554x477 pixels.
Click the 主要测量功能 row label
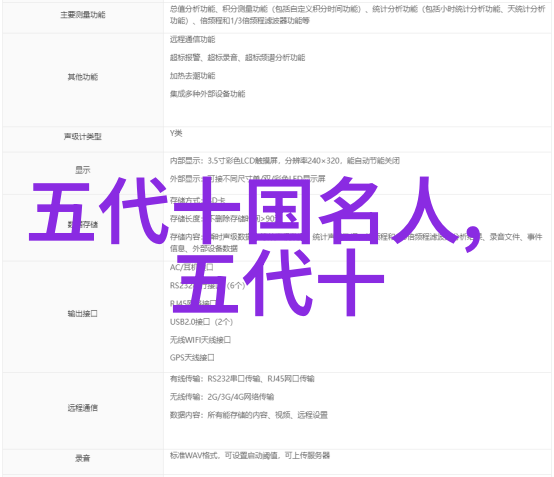tap(83, 15)
